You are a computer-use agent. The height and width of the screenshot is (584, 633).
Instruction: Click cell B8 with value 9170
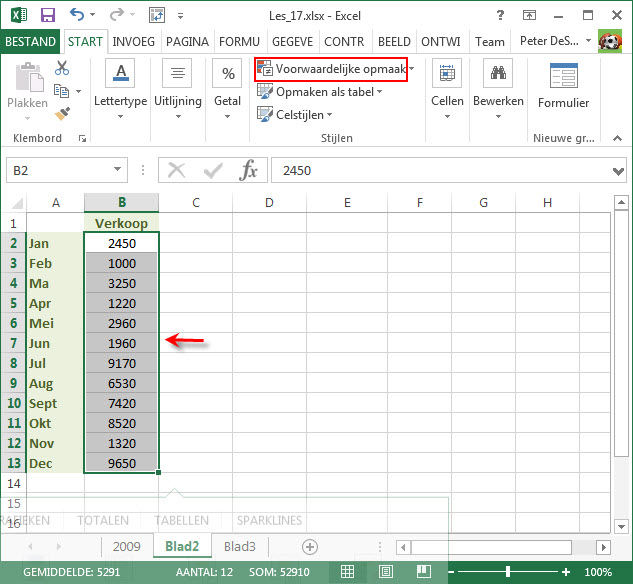point(122,363)
